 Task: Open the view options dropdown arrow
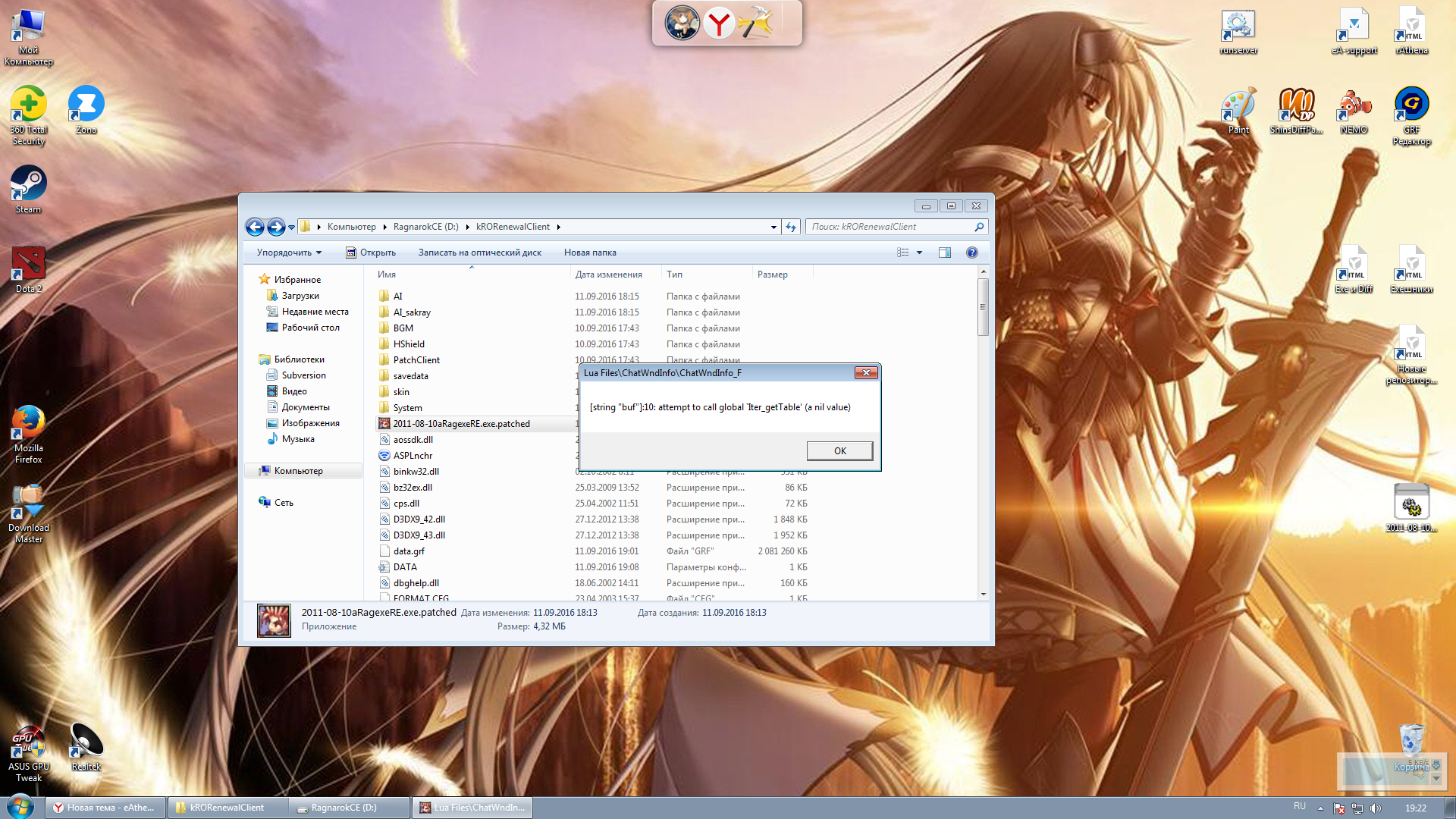tap(919, 253)
